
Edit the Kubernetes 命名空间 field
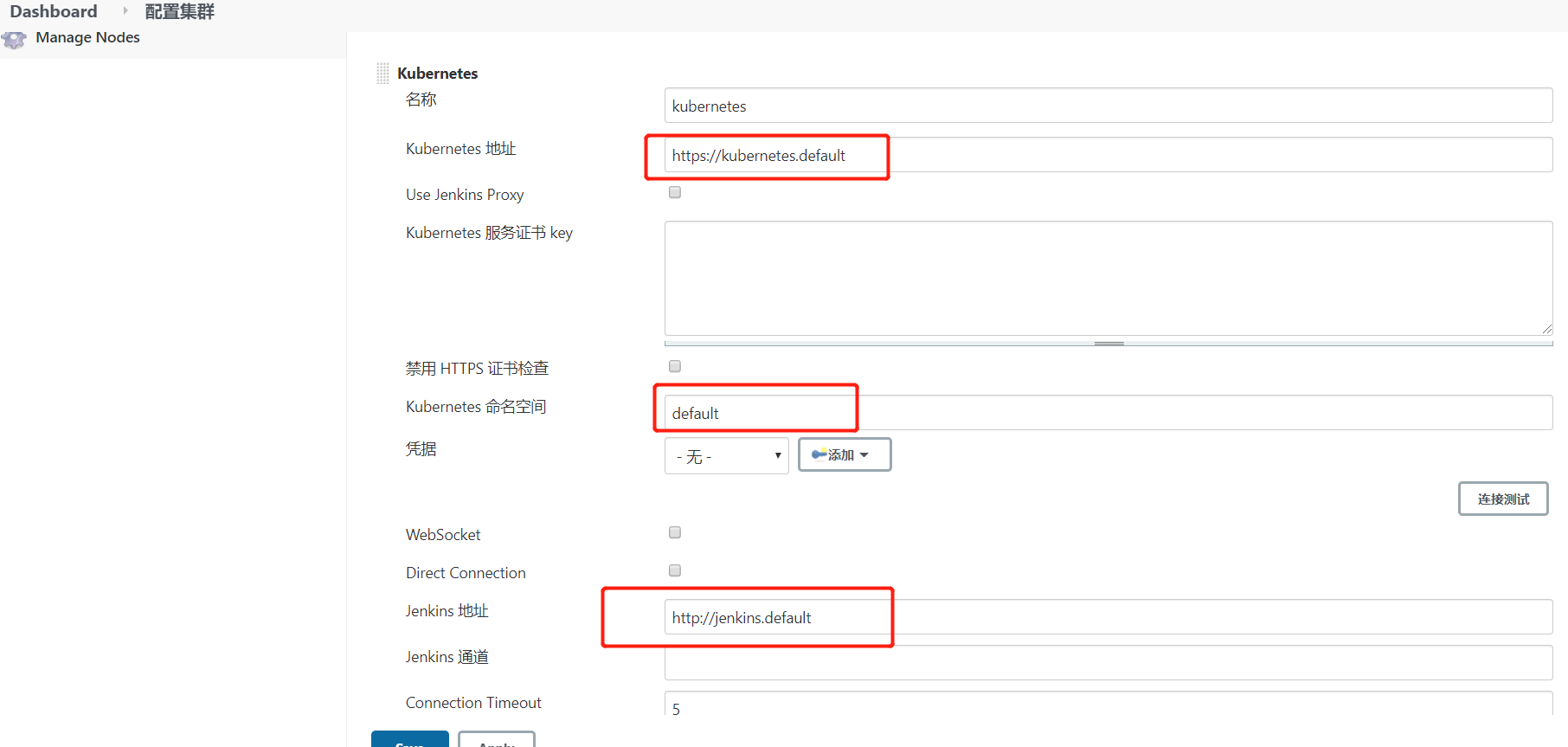1109,413
